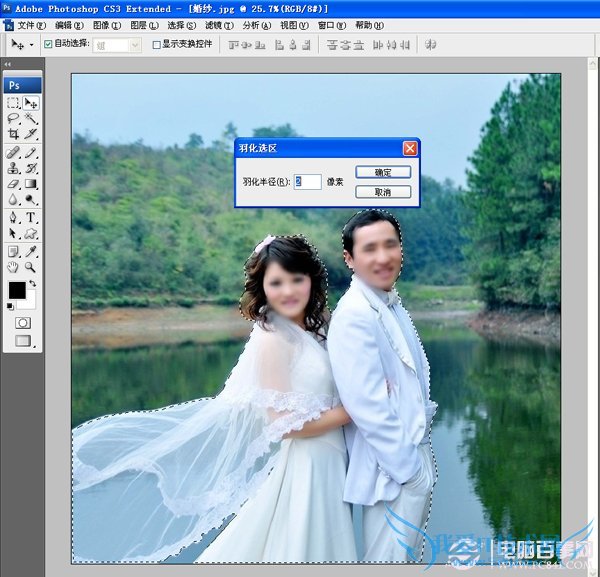Select the Hand tool
Screen dimensions: 600x577
14,267
